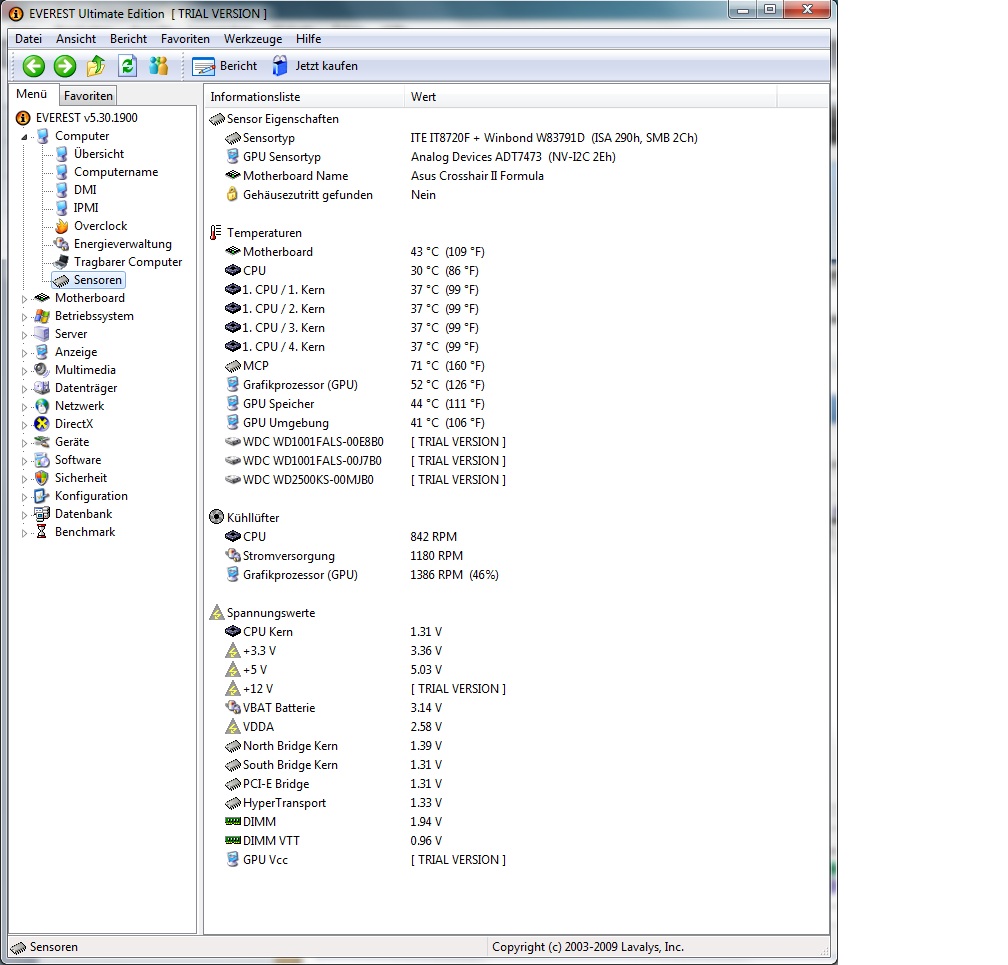Sort by the Informationsliste column header
This screenshot has width=1008, height=965.
coord(304,96)
